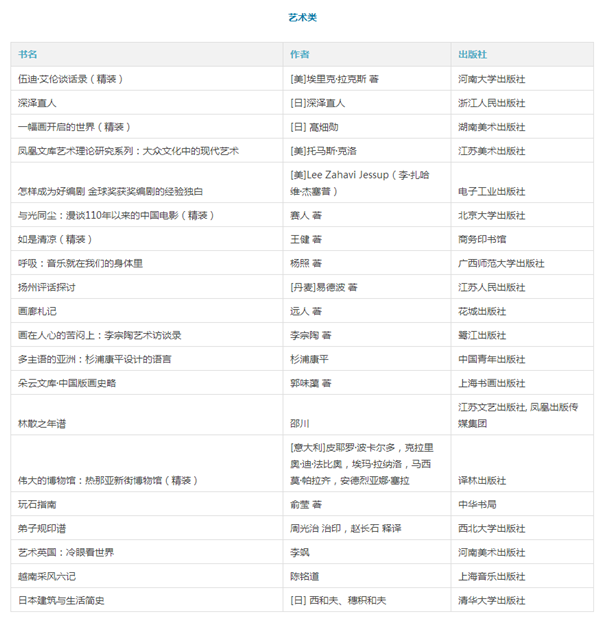This screenshot has width=600, height=620.
Task: Click the 出版社 column header
Action: [472, 54]
